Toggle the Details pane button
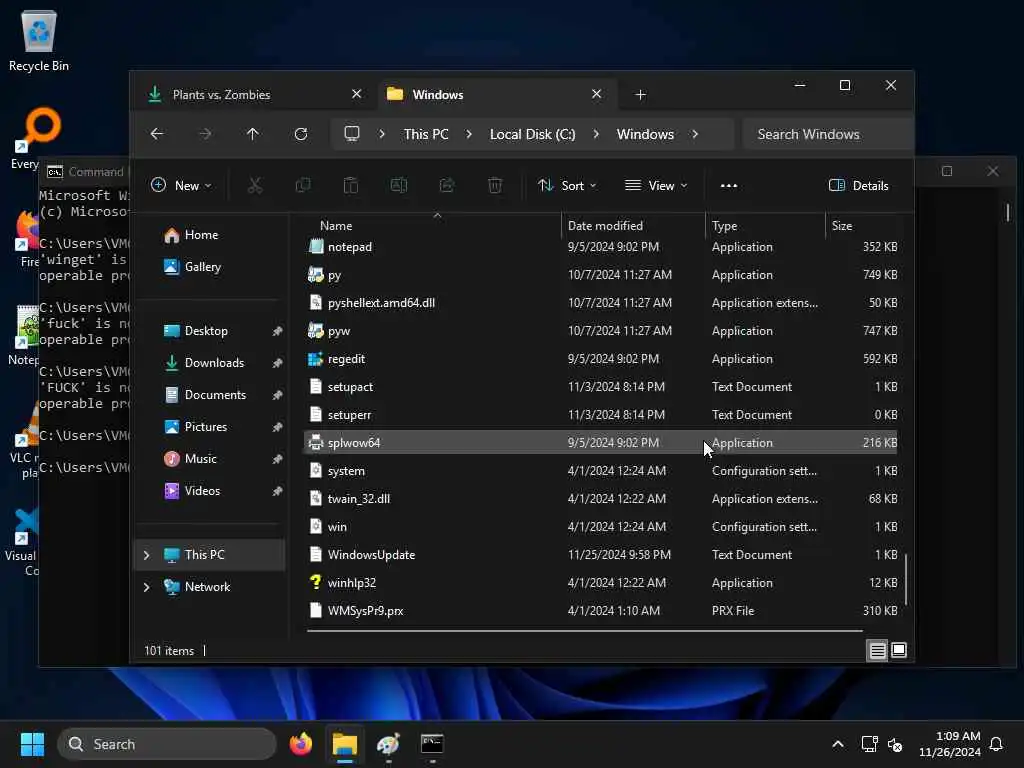Screen dimensions: 1024x768 pyautogui.click(x=858, y=185)
